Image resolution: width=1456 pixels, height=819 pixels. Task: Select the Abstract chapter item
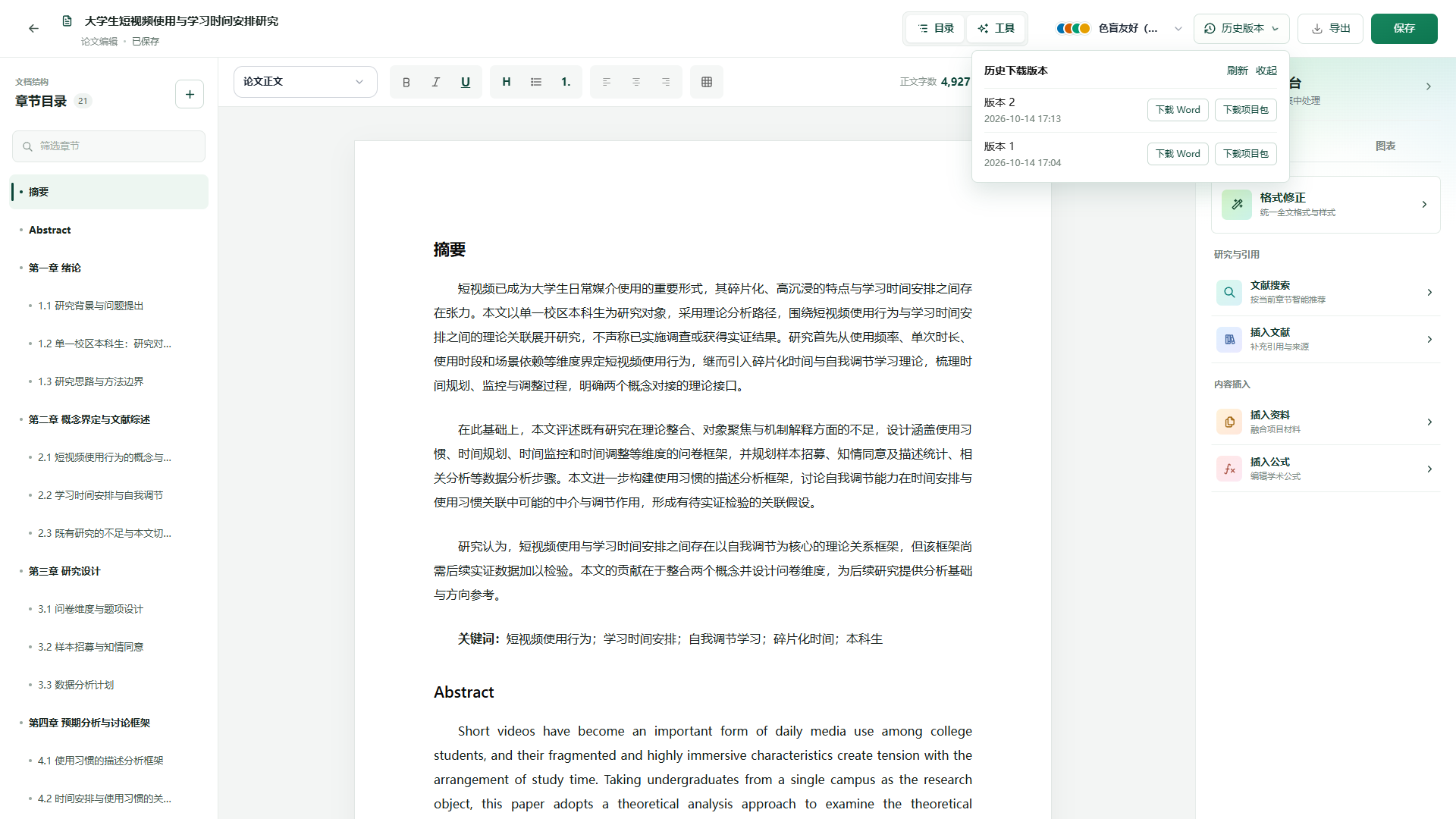click(108, 230)
